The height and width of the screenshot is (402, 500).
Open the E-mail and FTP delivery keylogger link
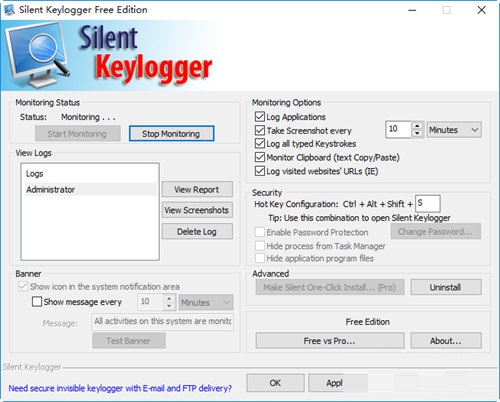pyautogui.click(x=120, y=388)
